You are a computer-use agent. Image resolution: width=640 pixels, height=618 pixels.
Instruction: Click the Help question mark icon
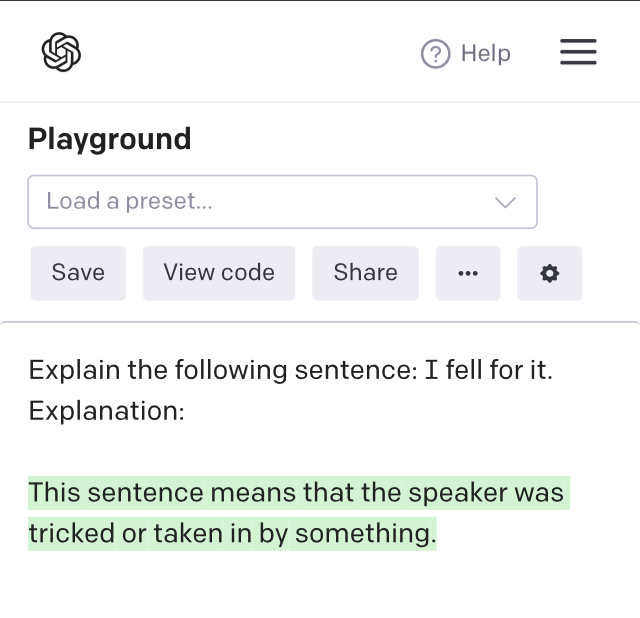point(435,54)
